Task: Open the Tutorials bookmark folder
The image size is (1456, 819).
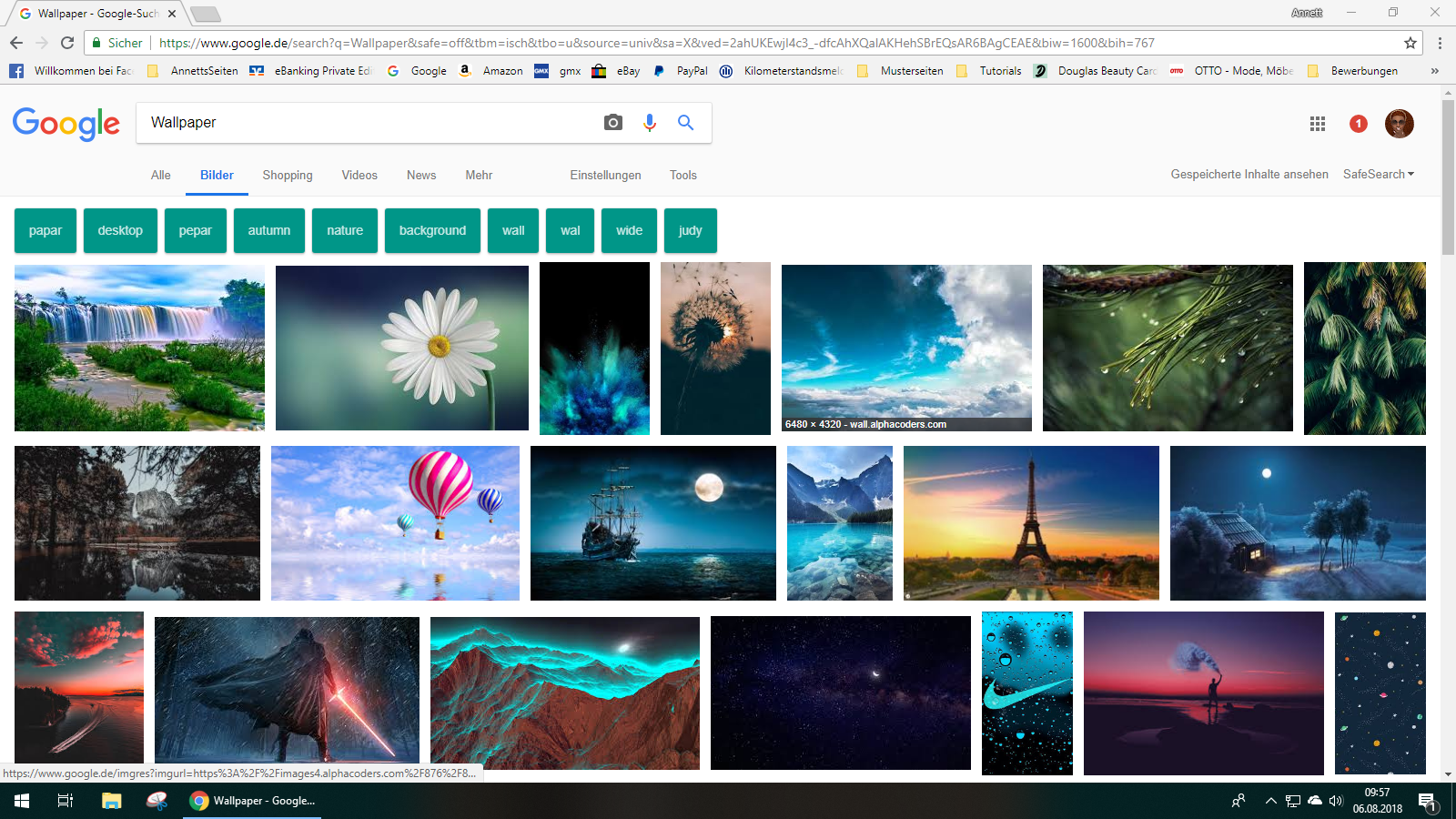Action: pyautogui.click(x=988, y=71)
